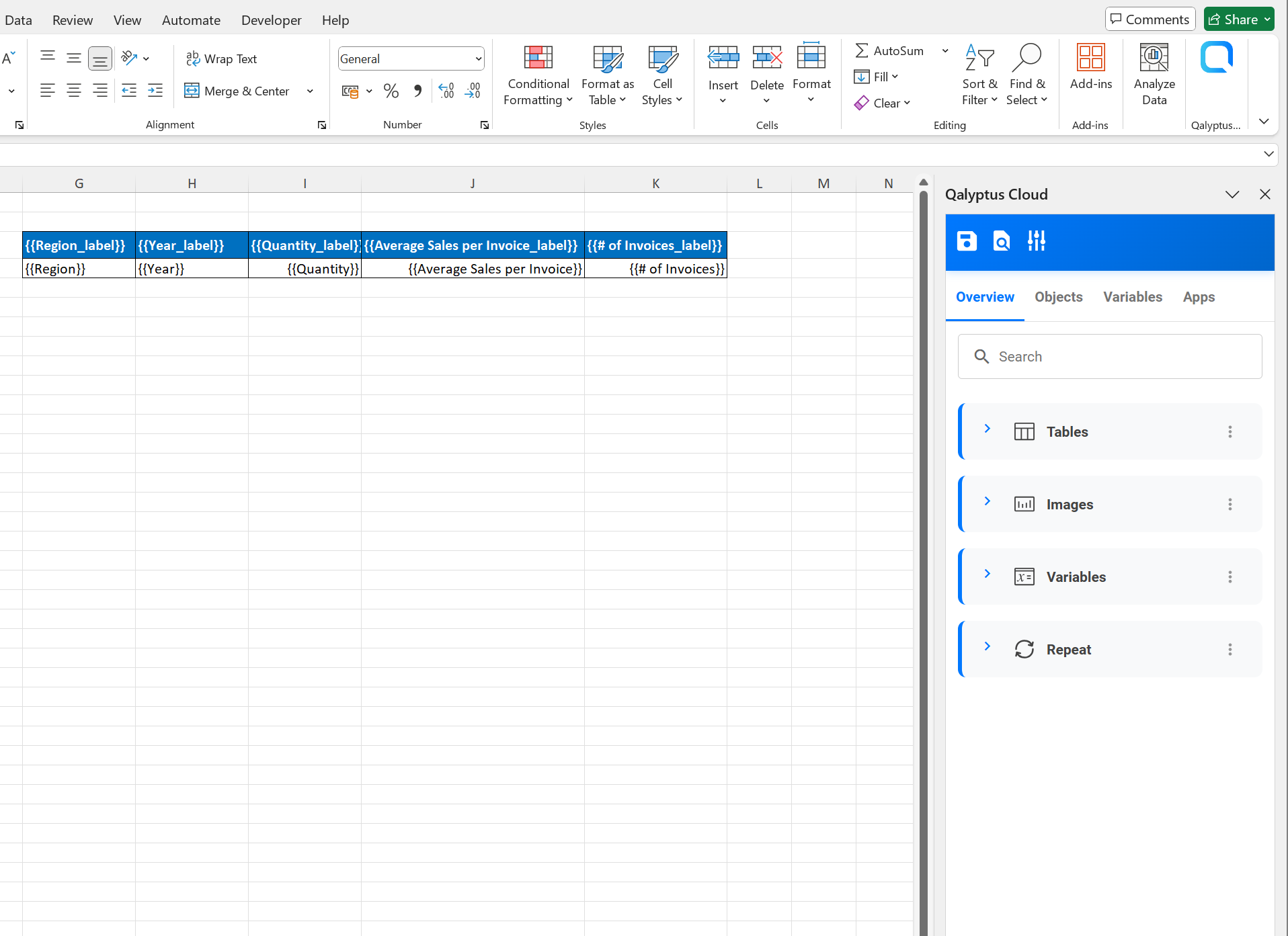The width and height of the screenshot is (1288, 936).
Task: Open the Developer menu
Action: [x=271, y=19]
